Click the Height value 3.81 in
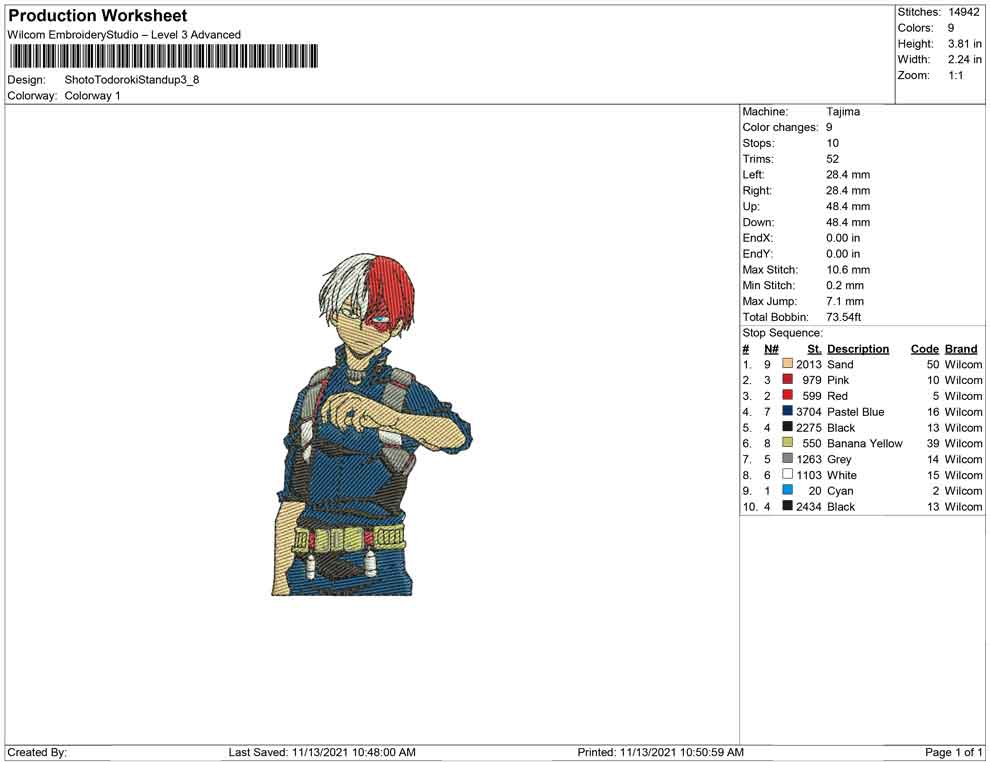 click(x=964, y=44)
